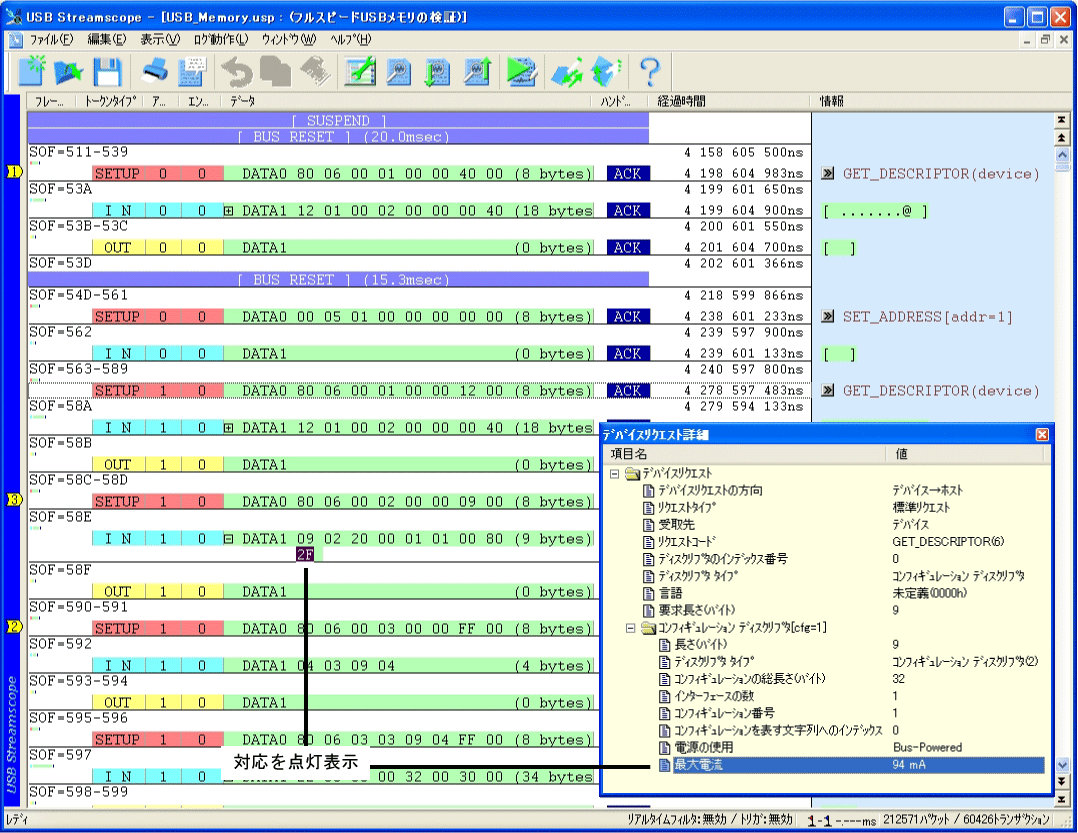Viewport: 1078px width, 833px height.
Task: Click 経過時間 column header
Action: coord(729,101)
